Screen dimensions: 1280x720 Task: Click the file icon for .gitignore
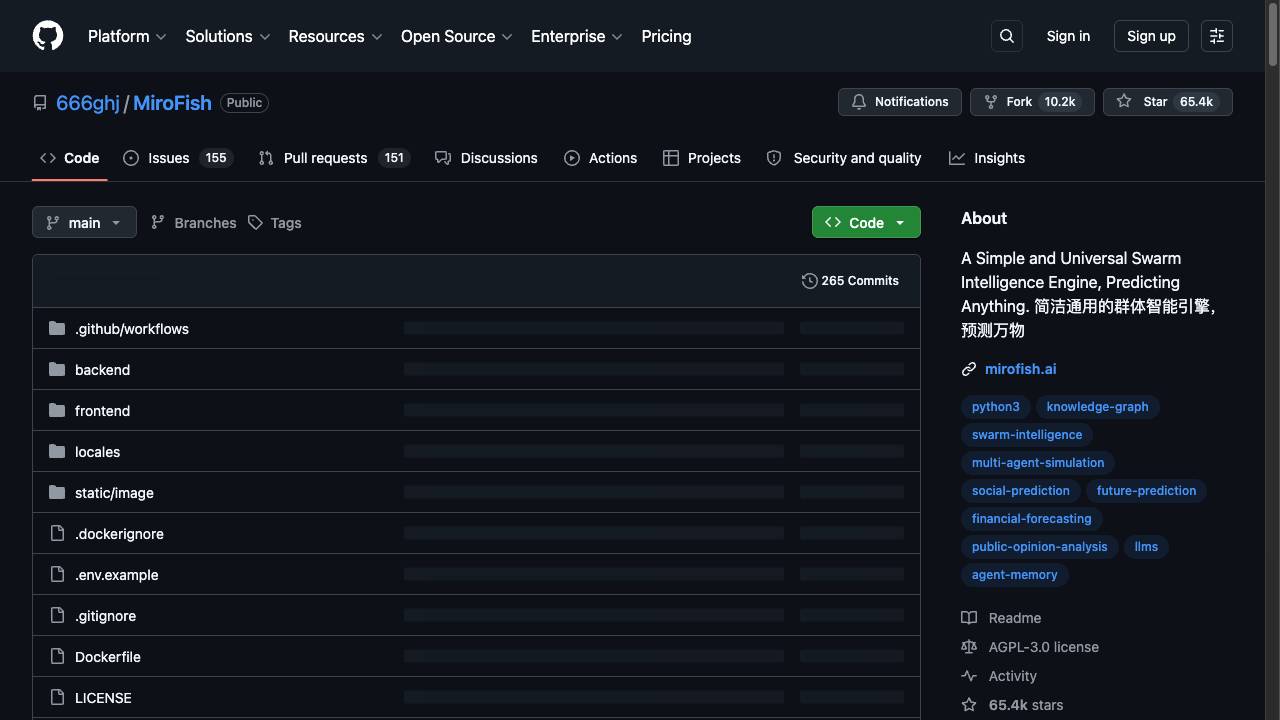pos(57,615)
